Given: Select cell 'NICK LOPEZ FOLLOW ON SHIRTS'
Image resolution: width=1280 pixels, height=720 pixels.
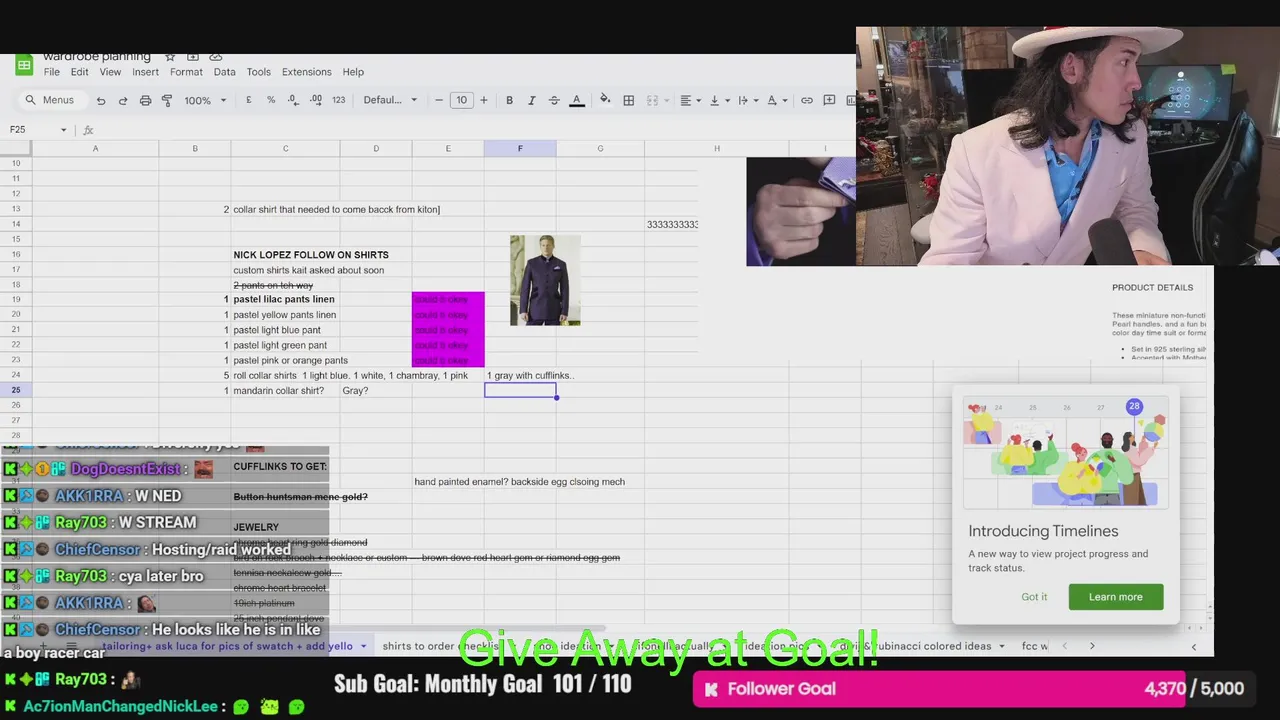Looking at the screenshot, I should click(x=310, y=255).
